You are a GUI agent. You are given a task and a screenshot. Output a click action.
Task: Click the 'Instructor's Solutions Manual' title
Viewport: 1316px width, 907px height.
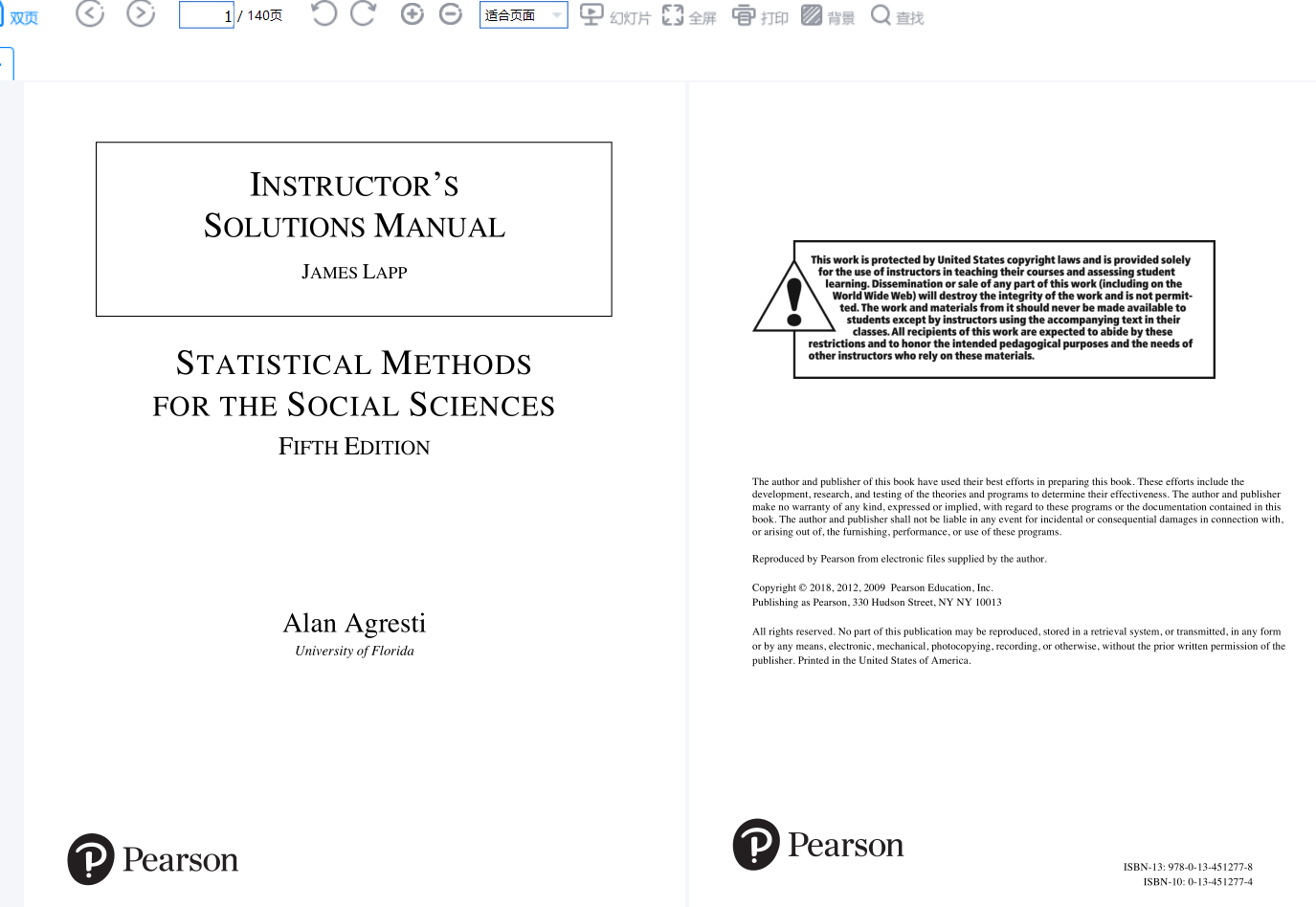(x=354, y=205)
